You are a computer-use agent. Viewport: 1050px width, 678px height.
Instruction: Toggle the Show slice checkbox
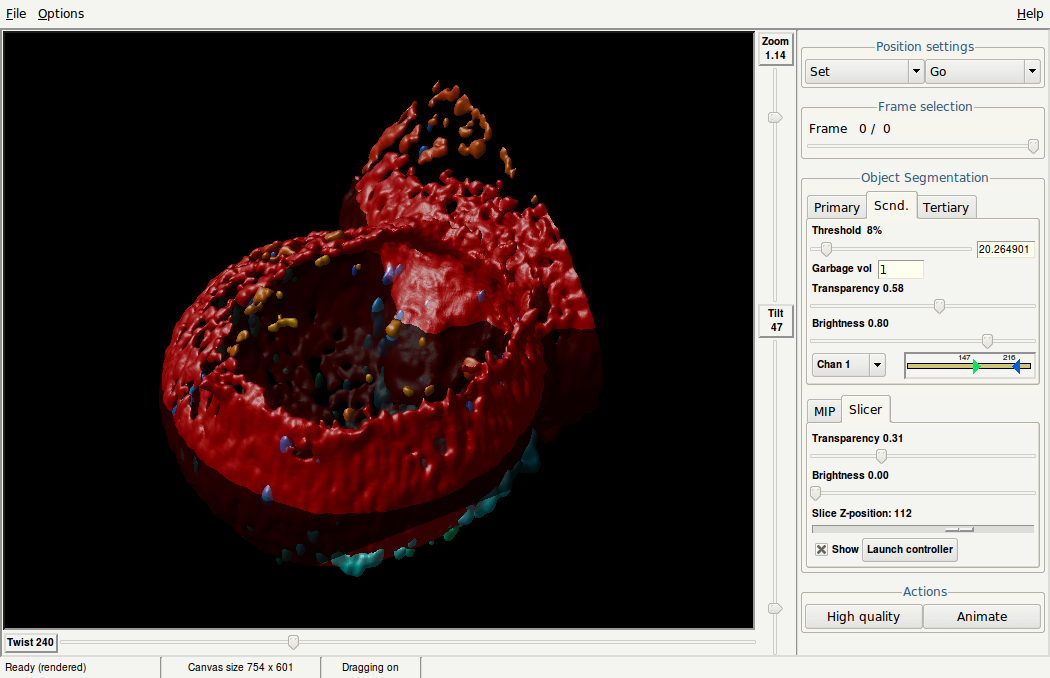click(821, 549)
